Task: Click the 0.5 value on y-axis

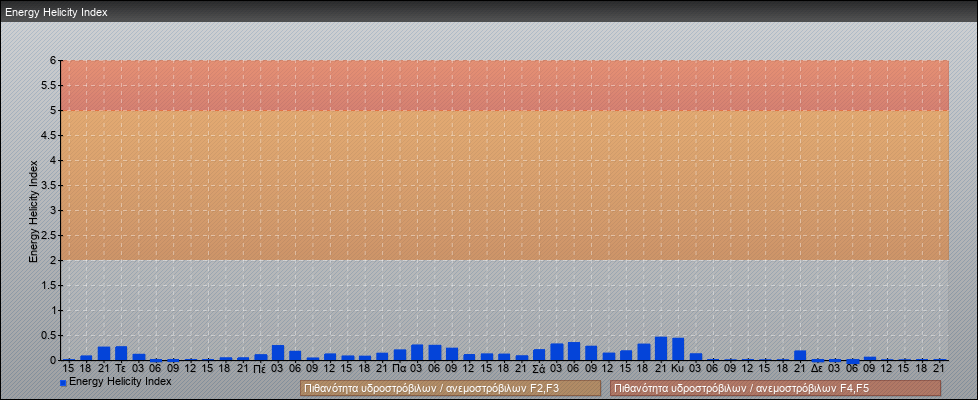Action: click(x=48, y=335)
